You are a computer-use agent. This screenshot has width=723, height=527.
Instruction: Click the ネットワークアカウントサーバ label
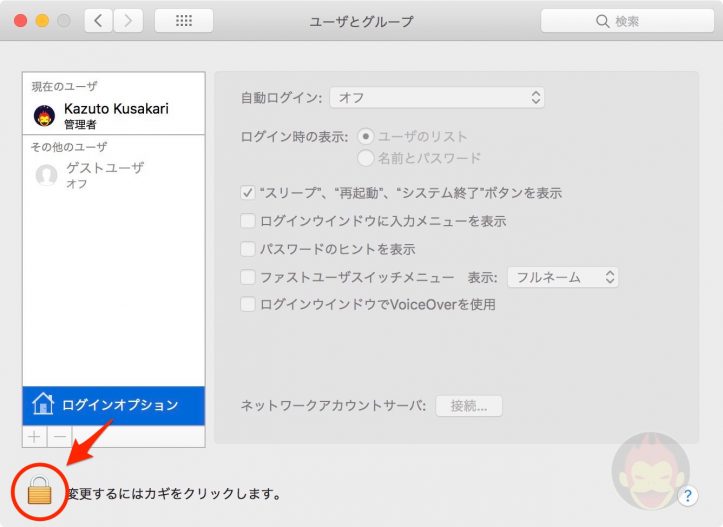tap(333, 406)
